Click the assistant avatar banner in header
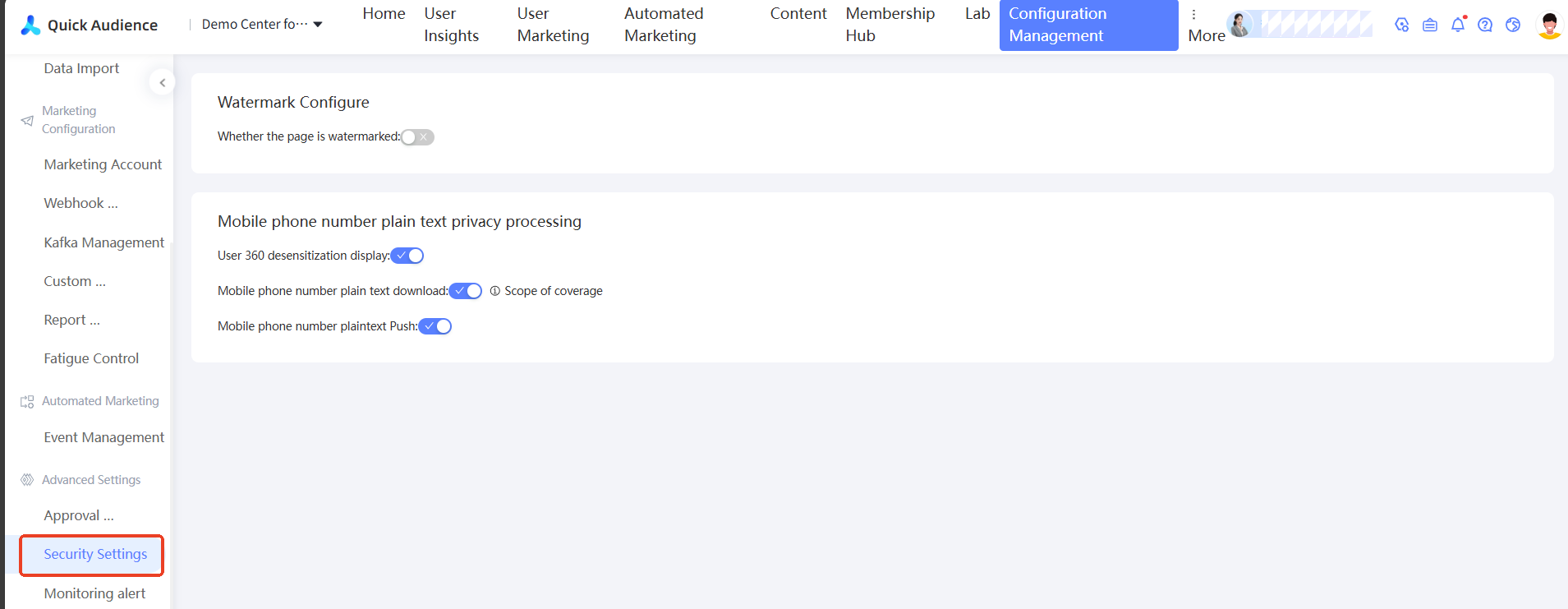The image size is (1568, 609). 1299,25
